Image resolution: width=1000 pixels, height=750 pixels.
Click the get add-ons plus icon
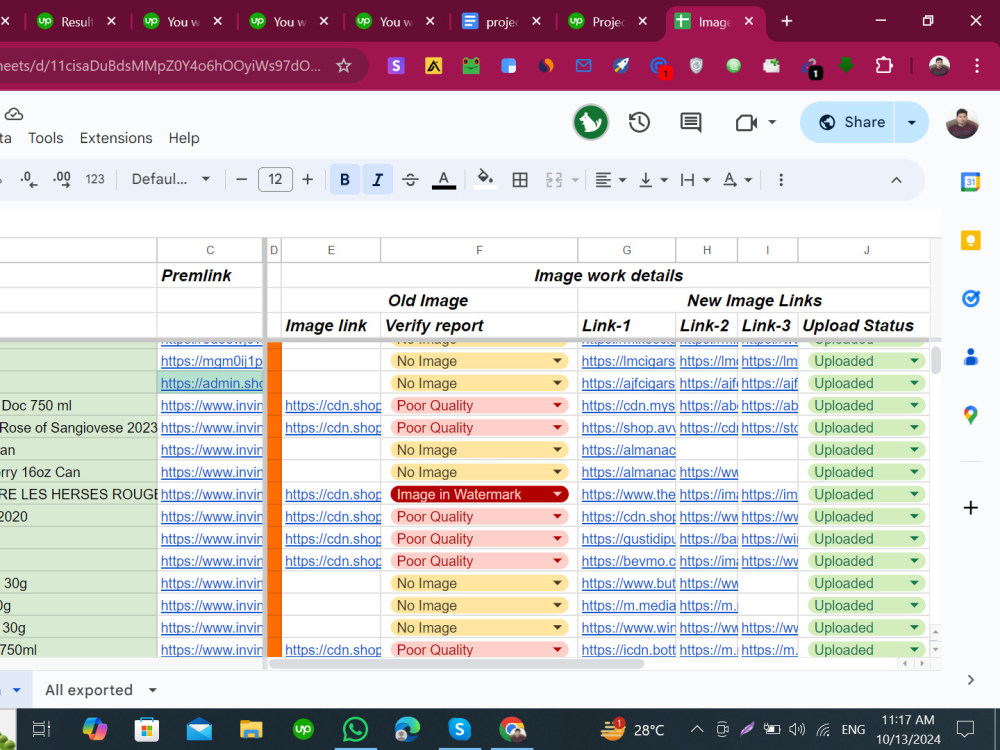click(971, 508)
